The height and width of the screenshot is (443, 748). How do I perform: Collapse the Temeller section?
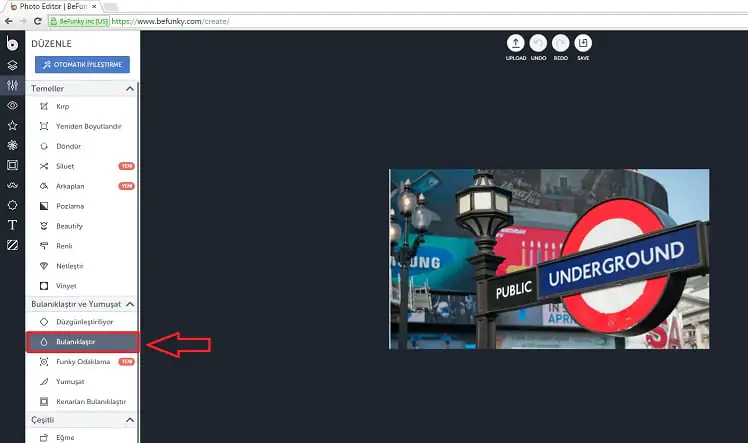point(130,89)
